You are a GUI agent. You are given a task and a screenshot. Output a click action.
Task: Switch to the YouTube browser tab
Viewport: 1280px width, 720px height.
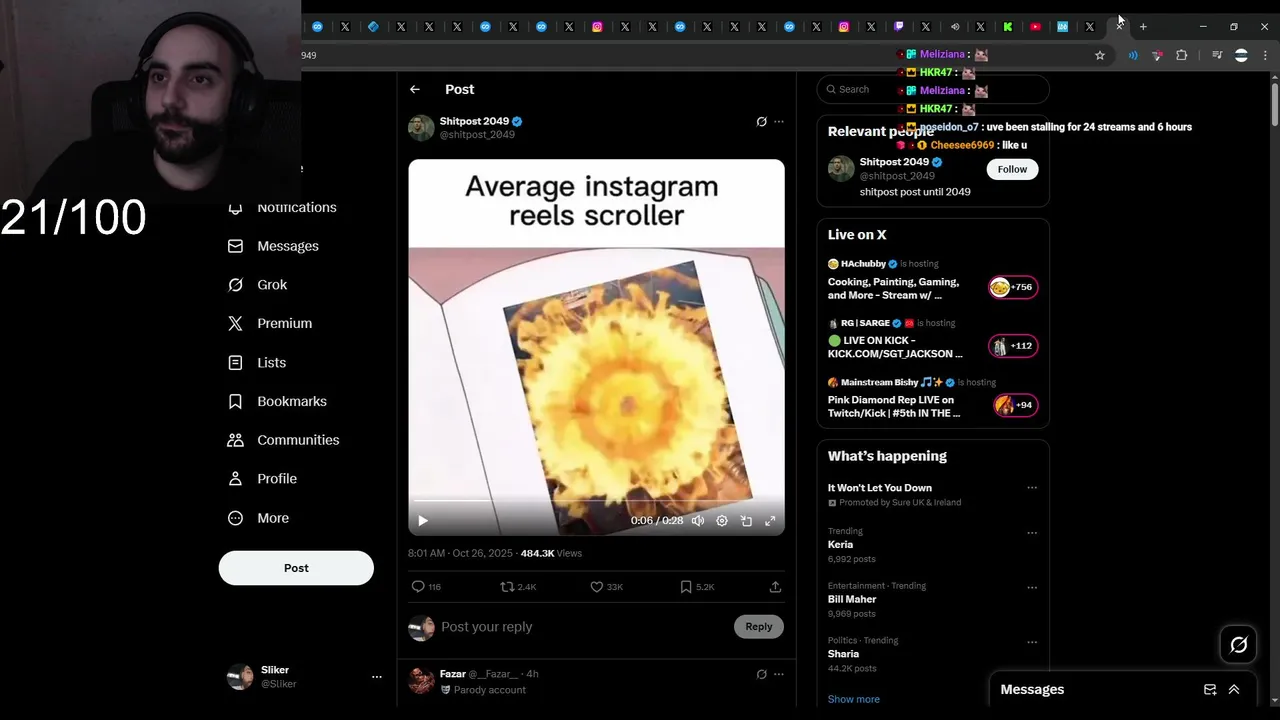tap(1035, 27)
